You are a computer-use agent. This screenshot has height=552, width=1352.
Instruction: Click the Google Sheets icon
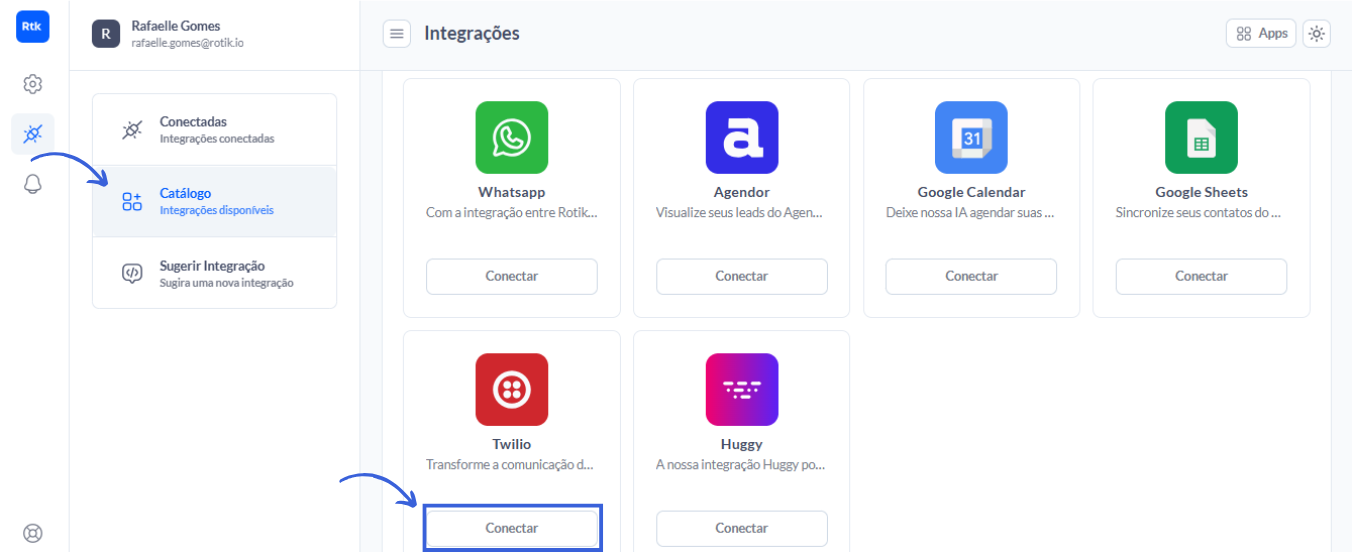click(1201, 137)
